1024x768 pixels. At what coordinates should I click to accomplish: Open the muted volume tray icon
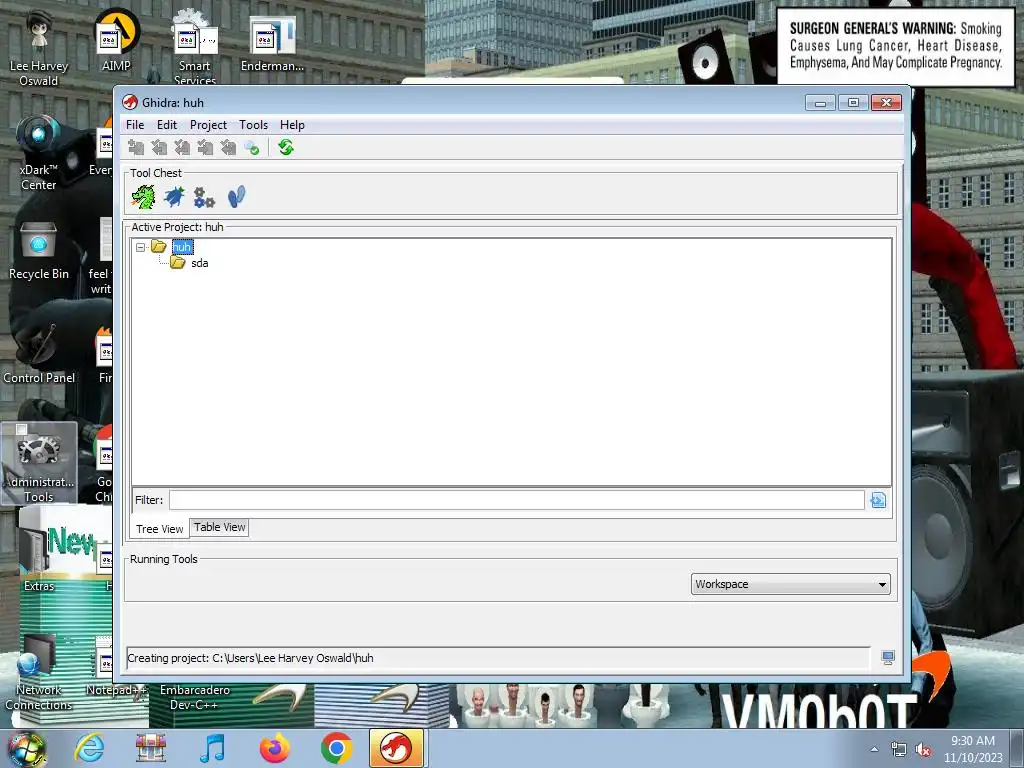(x=923, y=750)
